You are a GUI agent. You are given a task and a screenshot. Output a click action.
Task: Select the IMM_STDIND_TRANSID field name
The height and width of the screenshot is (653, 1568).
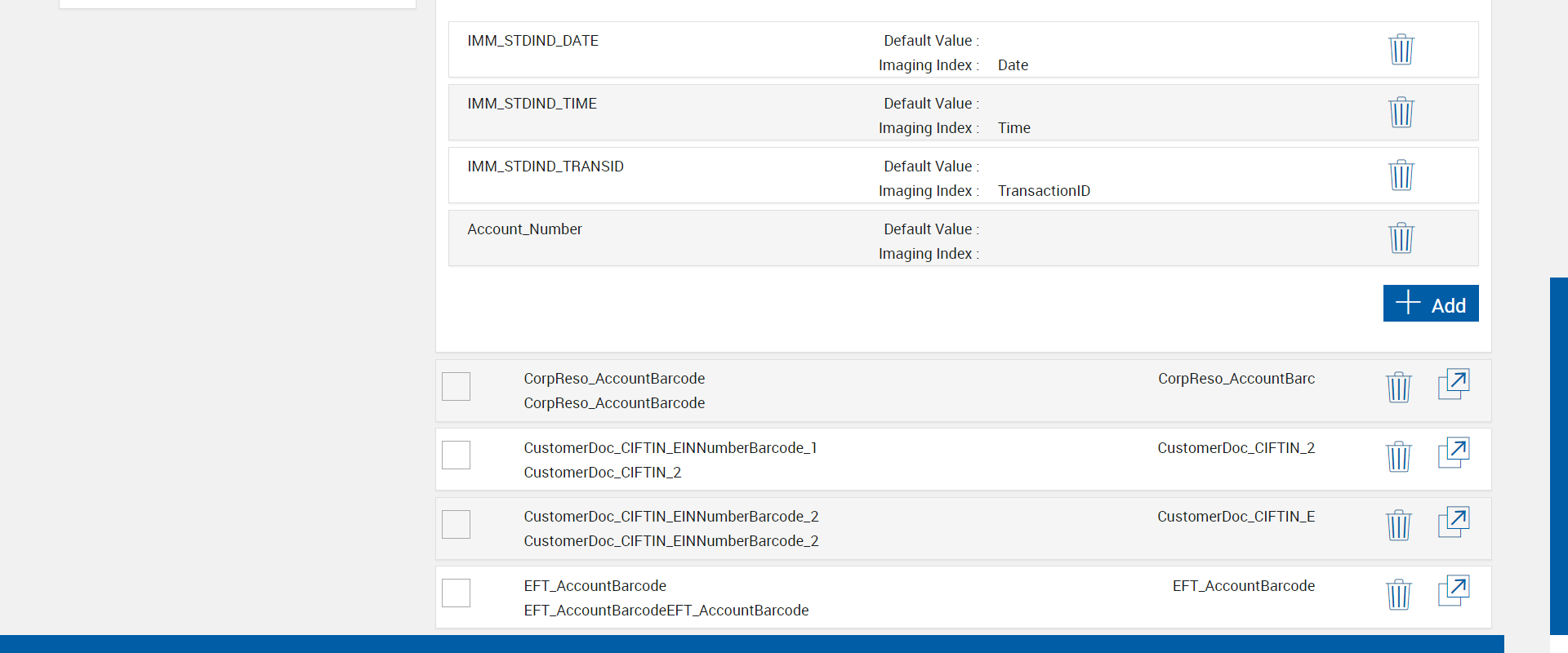click(546, 167)
